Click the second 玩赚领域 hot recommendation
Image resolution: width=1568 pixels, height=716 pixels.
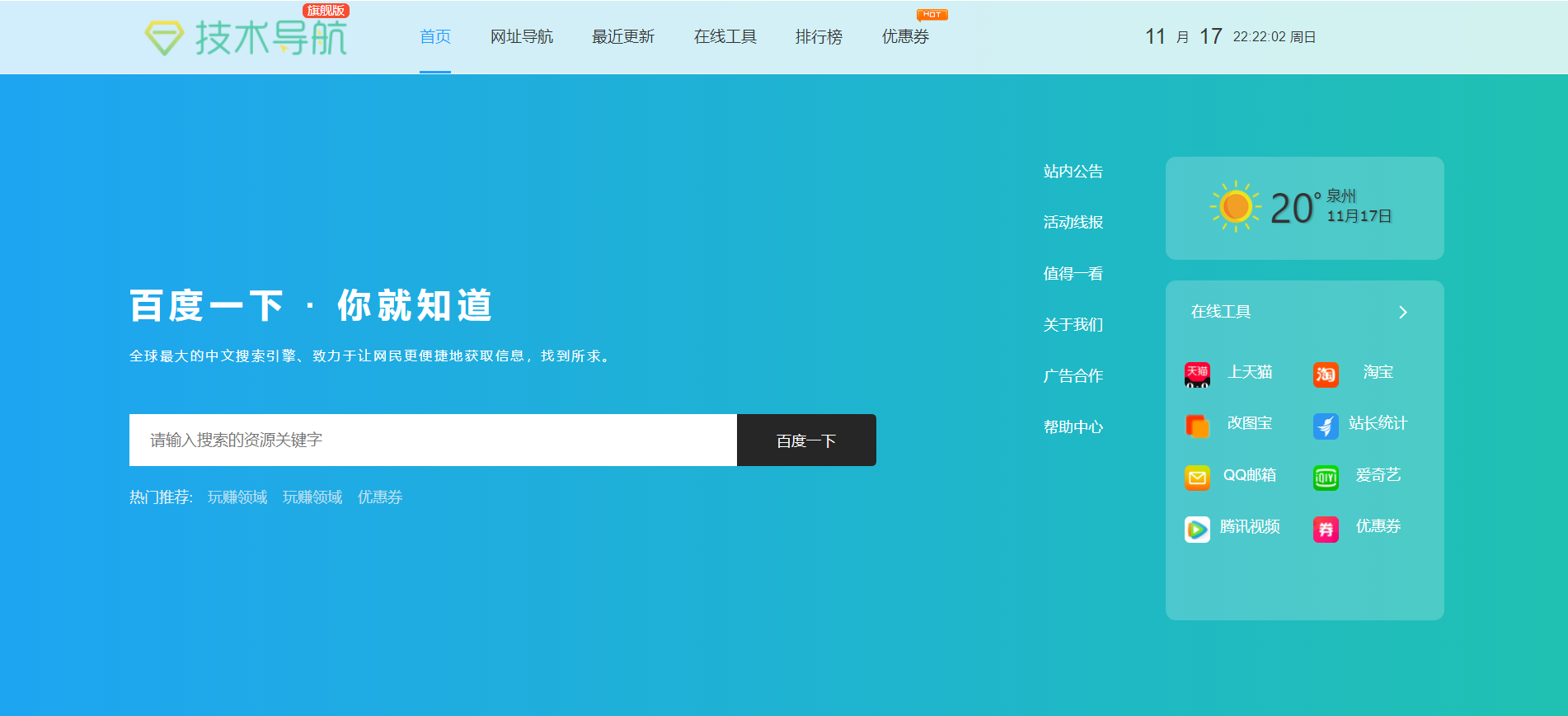(312, 497)
